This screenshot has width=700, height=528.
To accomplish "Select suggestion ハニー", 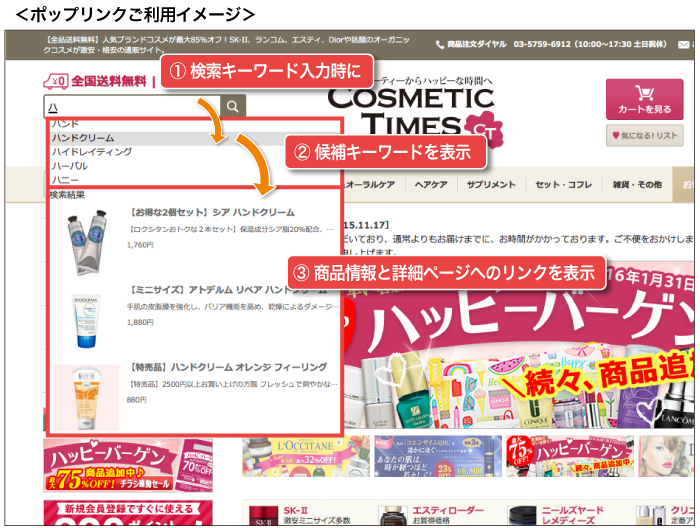I will point(65,179).
